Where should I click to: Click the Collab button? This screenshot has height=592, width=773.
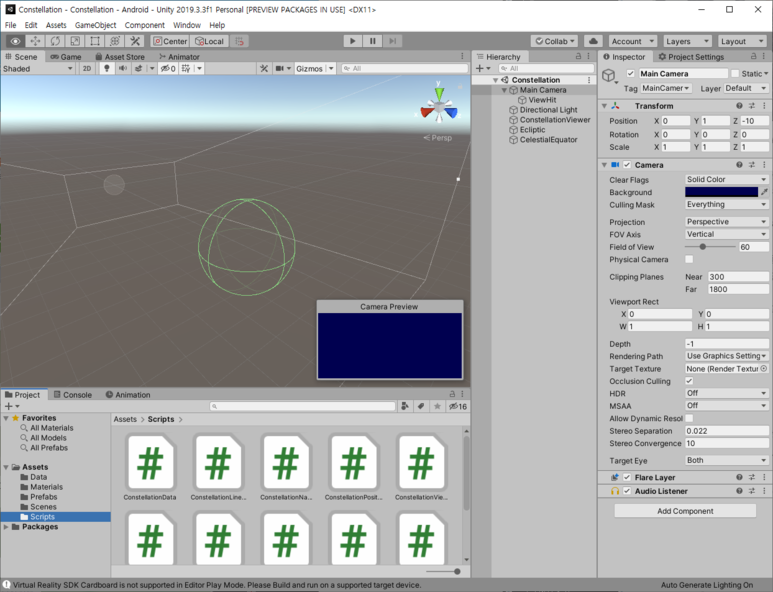click(x=555, y=41)
